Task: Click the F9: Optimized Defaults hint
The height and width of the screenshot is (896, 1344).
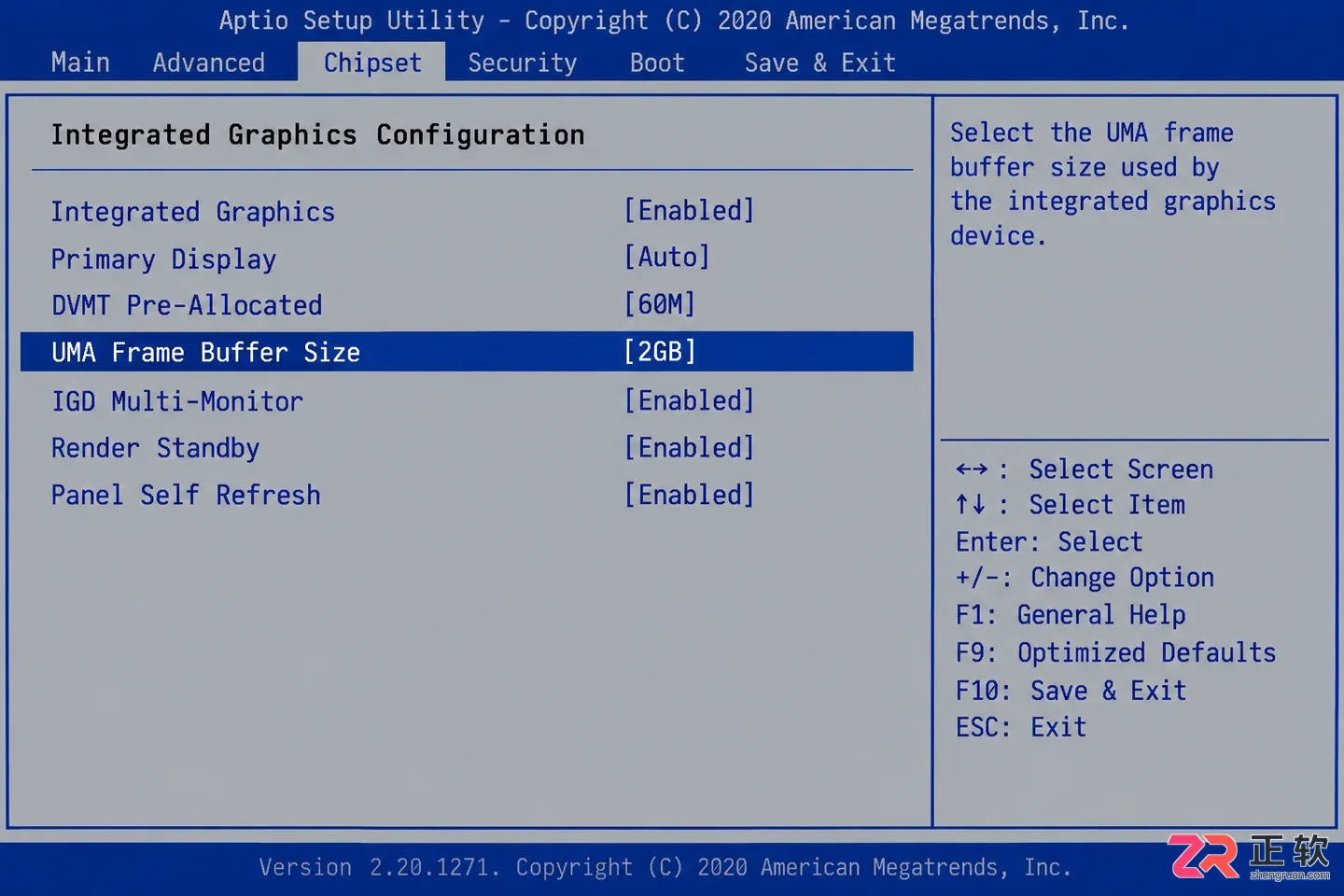Action: tap(1115, 652)
